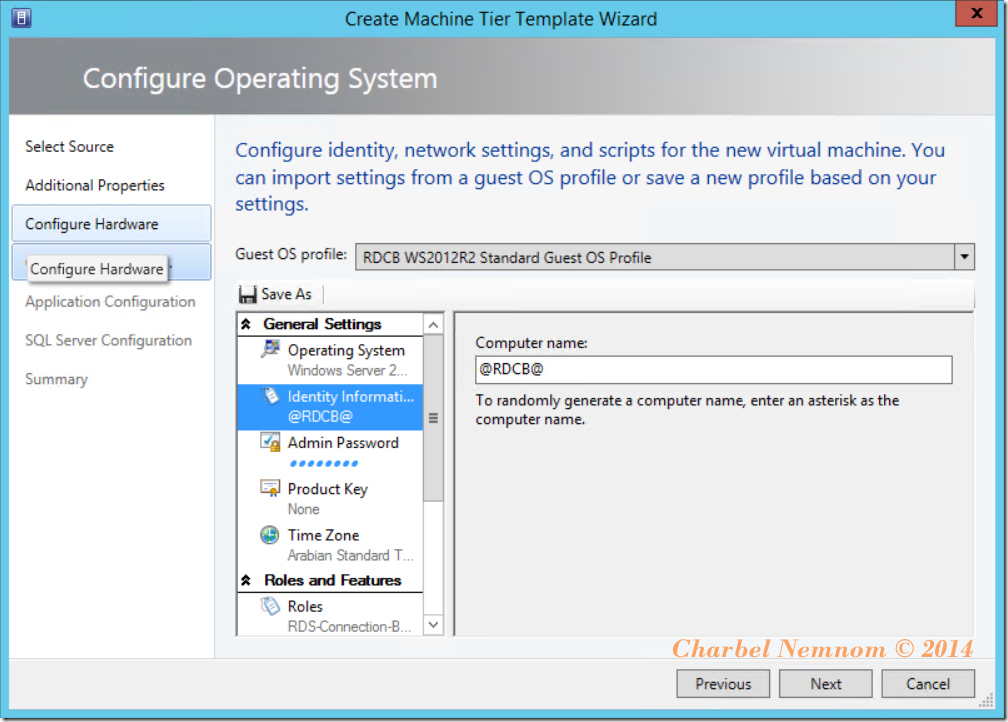Image resolution: width=1008 pixels, height=722 pixels.
Task: Click the Cancel button
Action: point(928,684)
